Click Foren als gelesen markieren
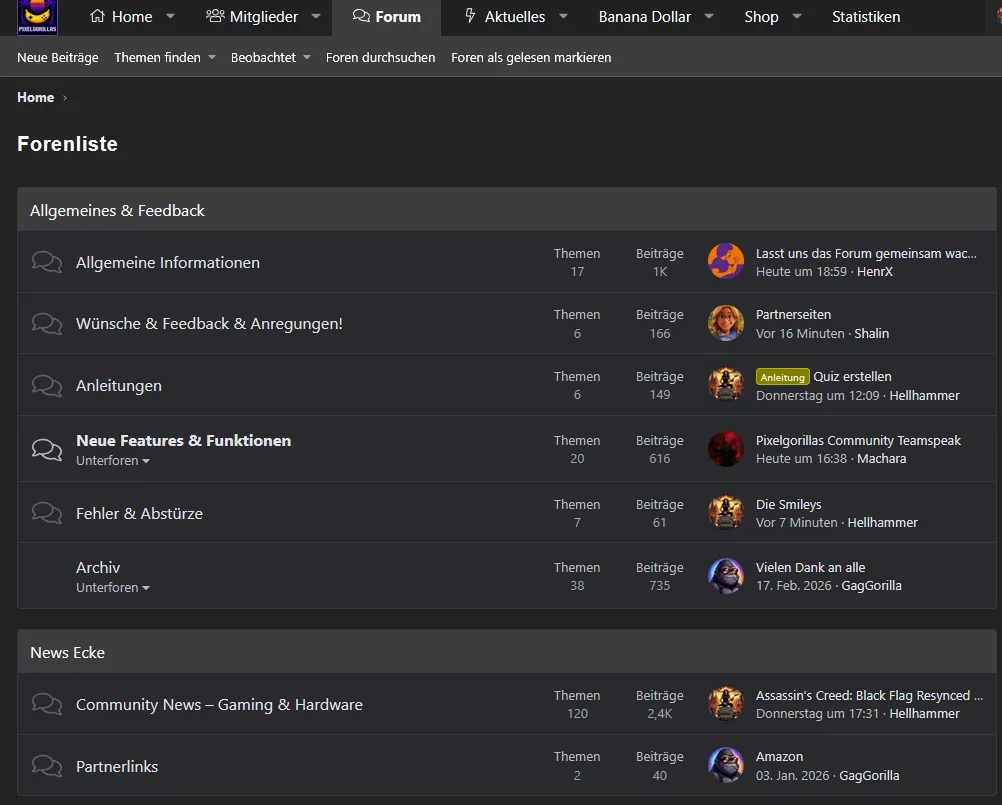1002x805 pixels. click(x=531, y=58)
